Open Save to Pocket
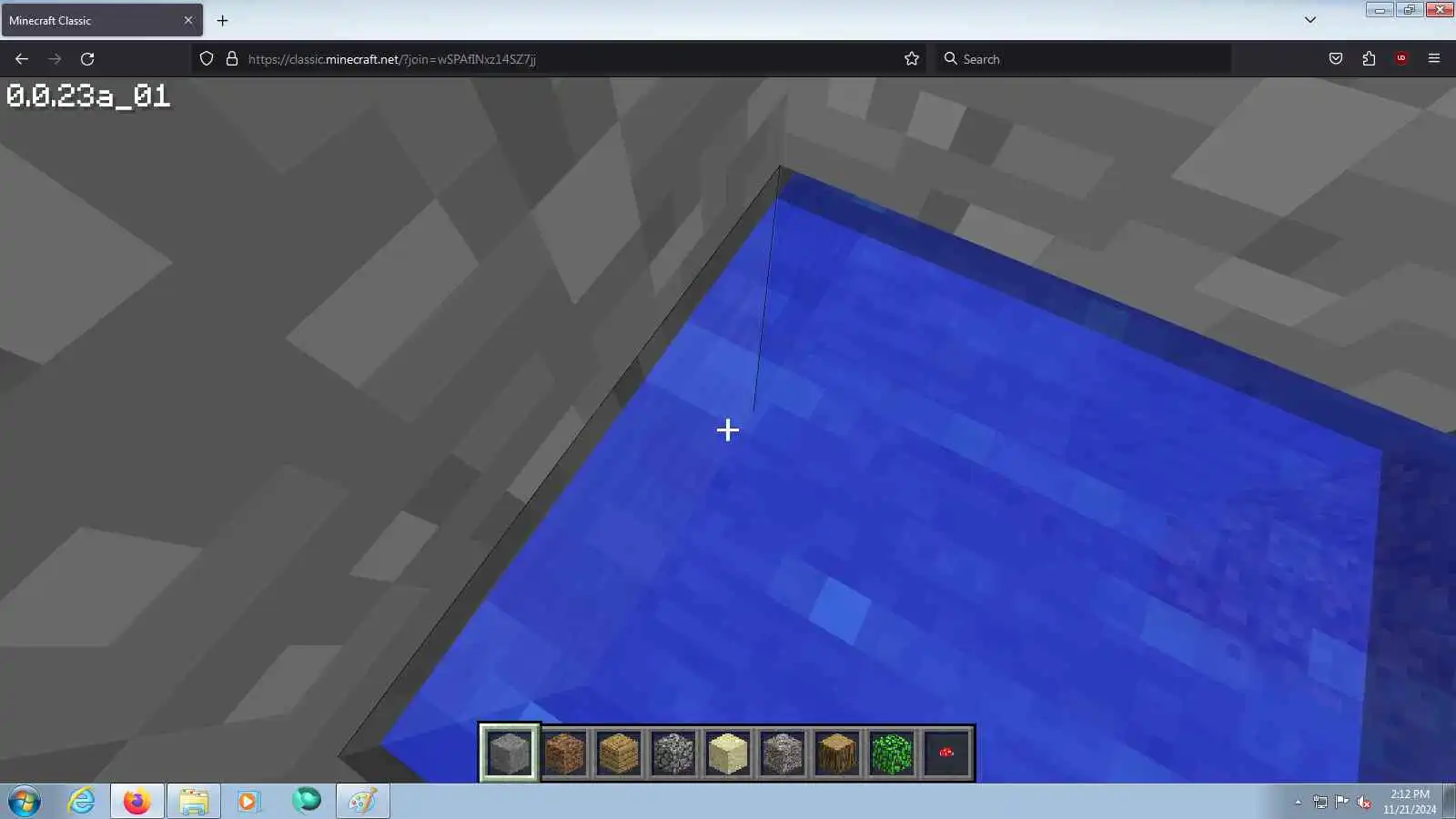The height and width of the screenshot is (819, 1456). coord(1336,59)
